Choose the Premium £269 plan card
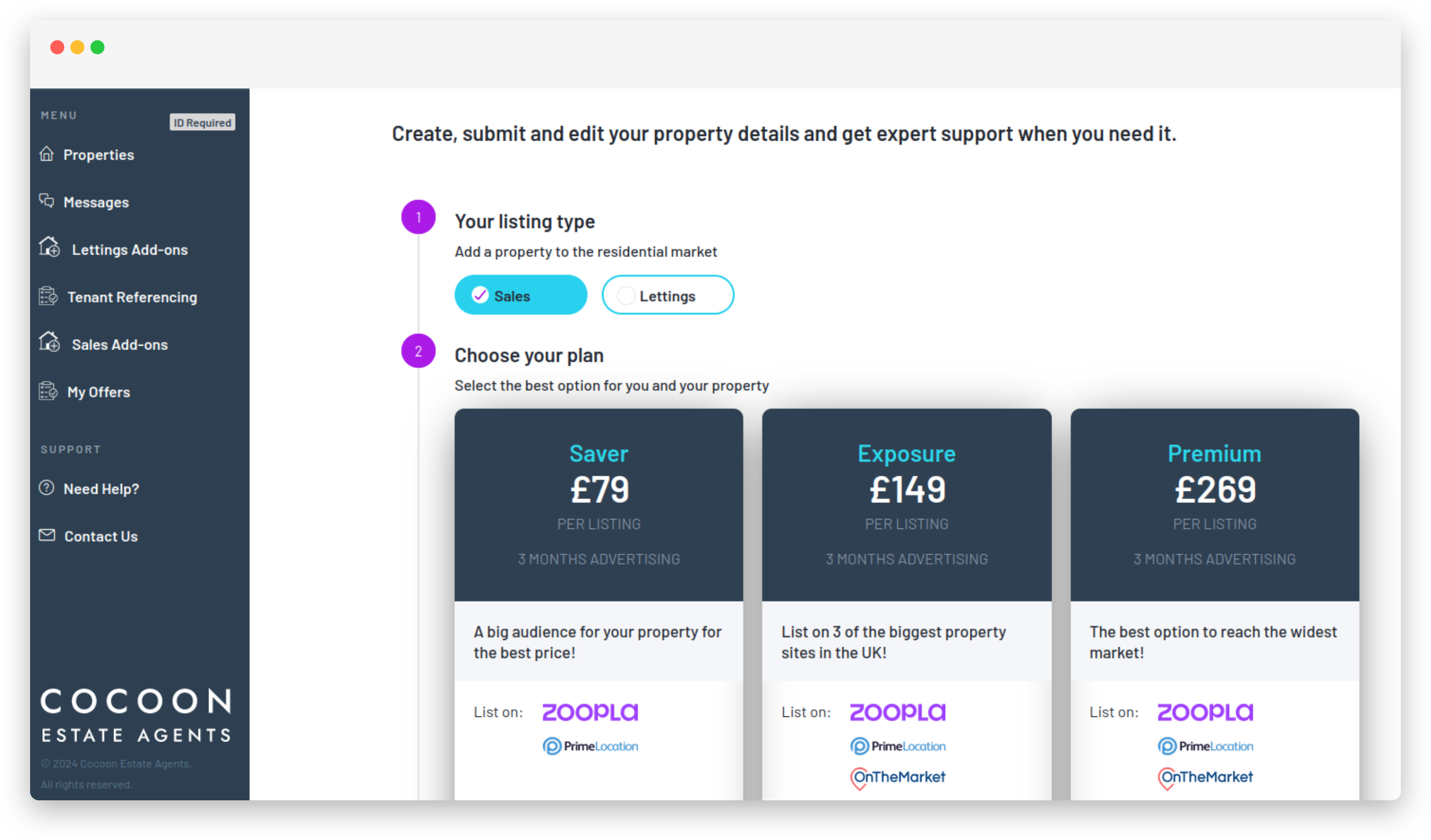Screen dimensions: 1431x840 click(1214, 605)
